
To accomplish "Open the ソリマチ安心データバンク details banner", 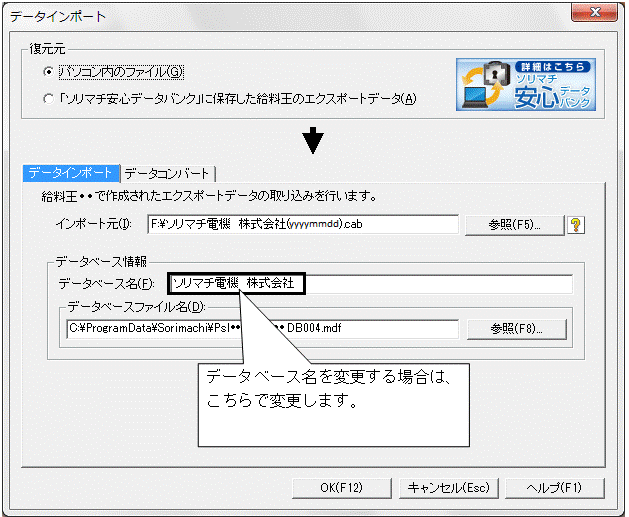I will pos(526,85).
